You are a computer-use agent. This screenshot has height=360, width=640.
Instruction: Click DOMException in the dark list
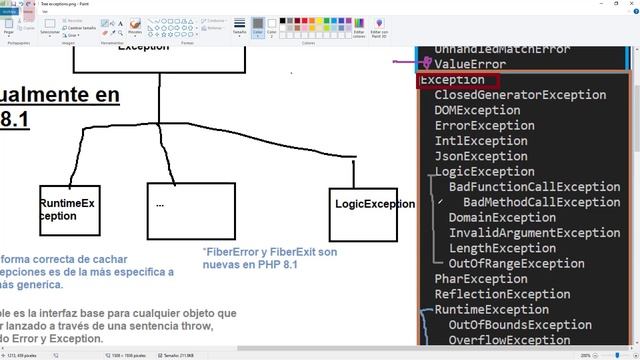(x=477, y=110)
